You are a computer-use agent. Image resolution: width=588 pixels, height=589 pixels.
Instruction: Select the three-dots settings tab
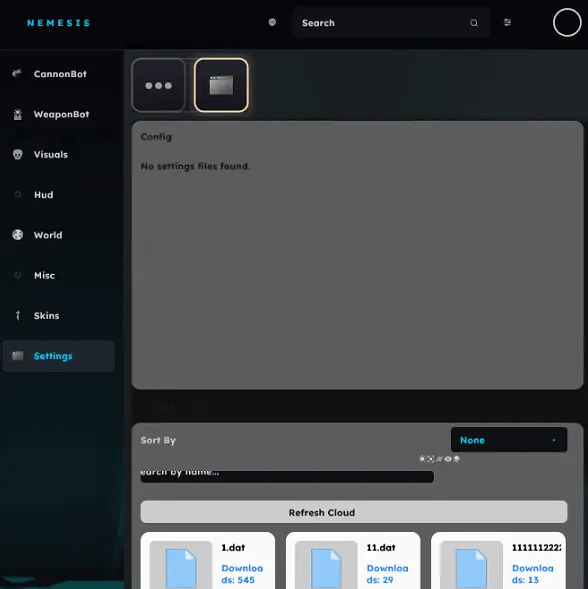159,85
